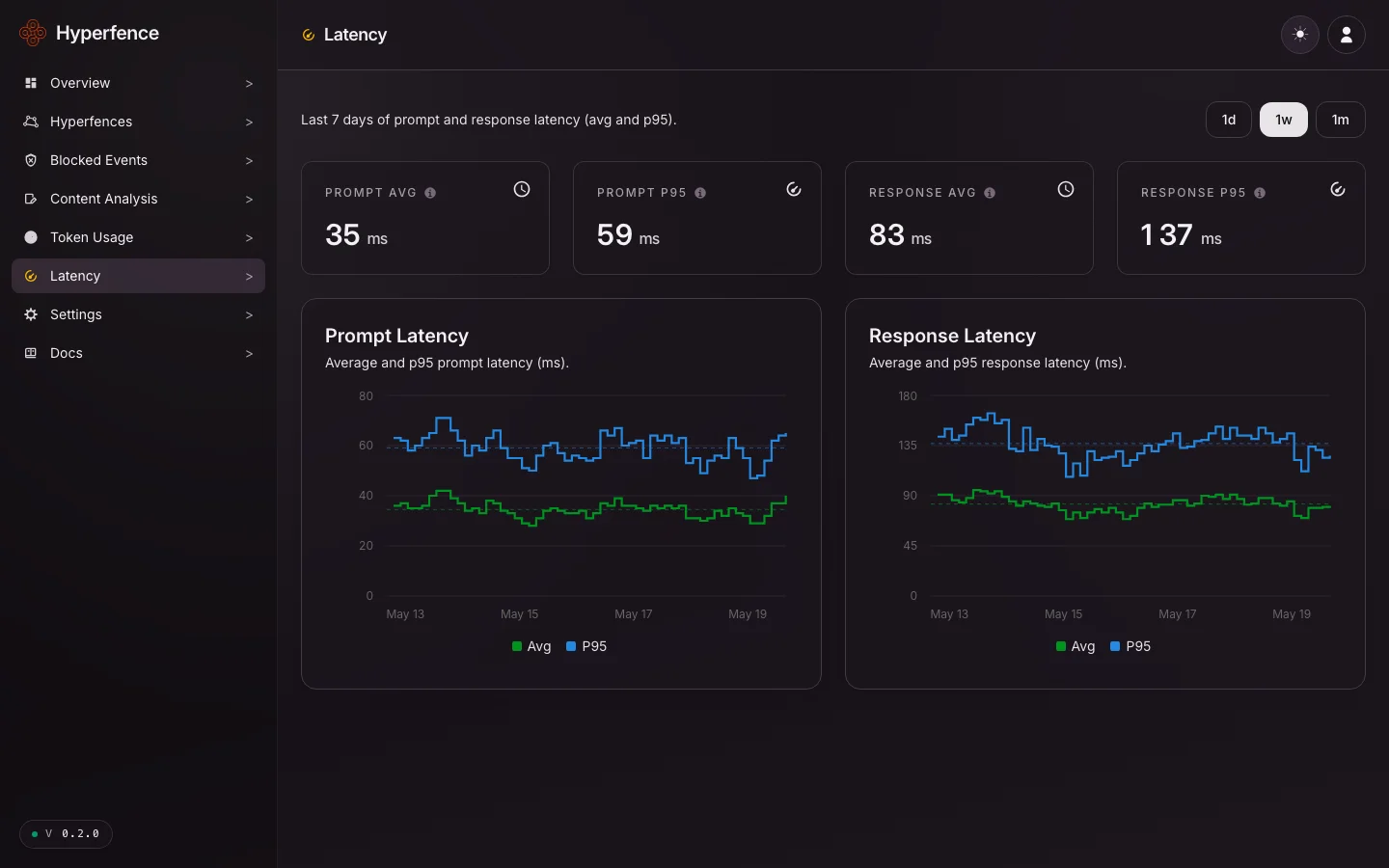Click the 137 ms response p95 value
Image resolution: width=1389 pixels, height=868 pixels.
click(x=1181, y=235)
